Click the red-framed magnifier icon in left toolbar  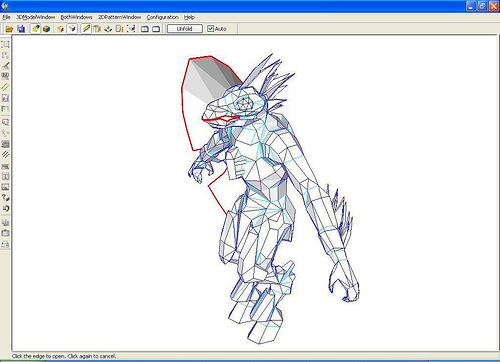pos(5,122)
